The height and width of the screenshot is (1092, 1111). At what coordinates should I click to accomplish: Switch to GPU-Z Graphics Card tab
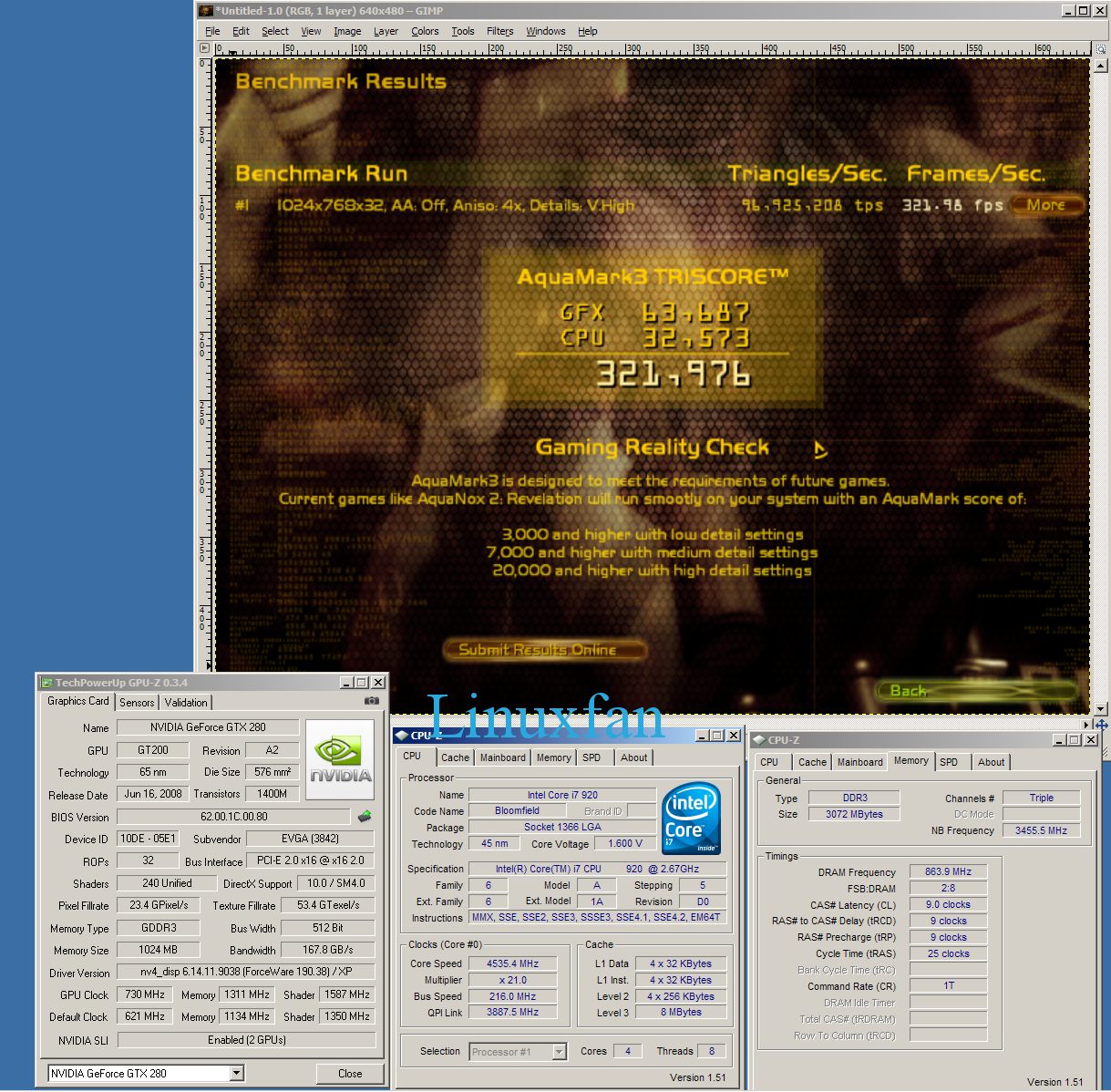[78, 701]
